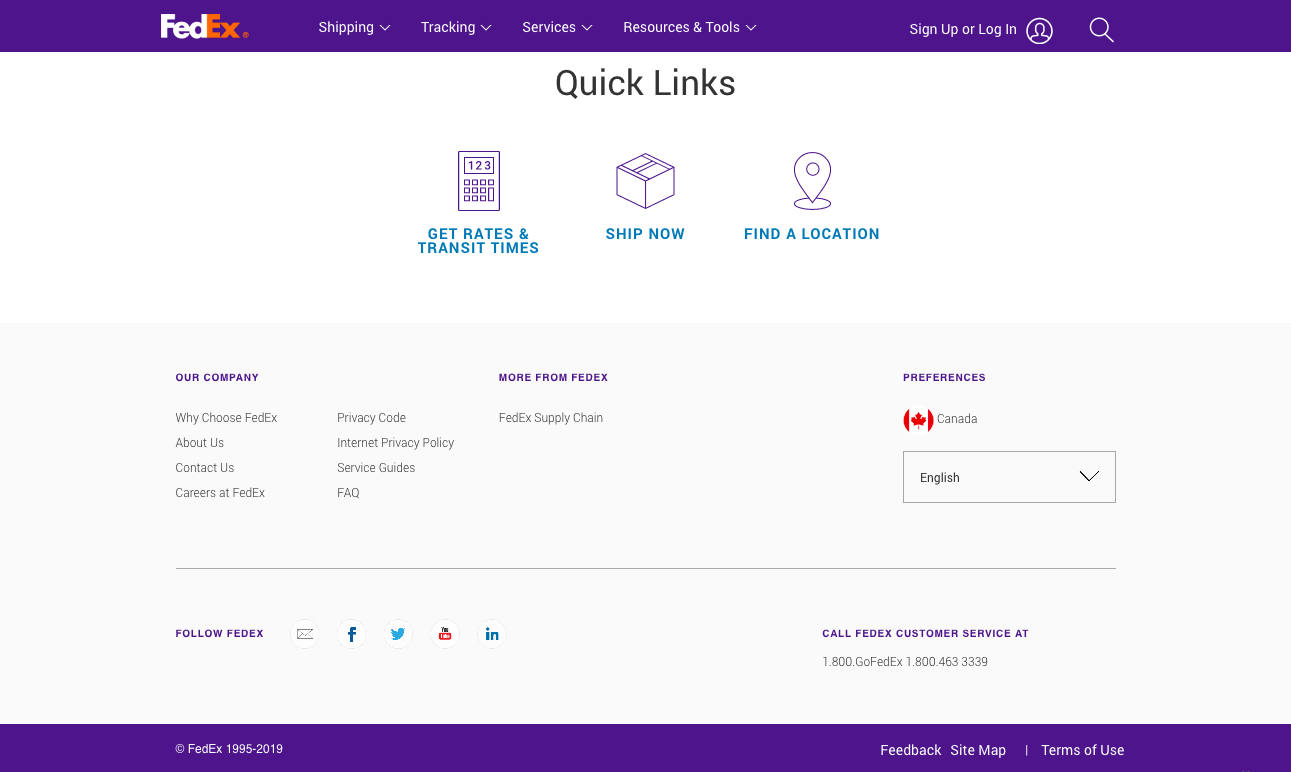
Task: Open FedEx Twitter icon
Action: pyautogui.click(x=398, y=634)
